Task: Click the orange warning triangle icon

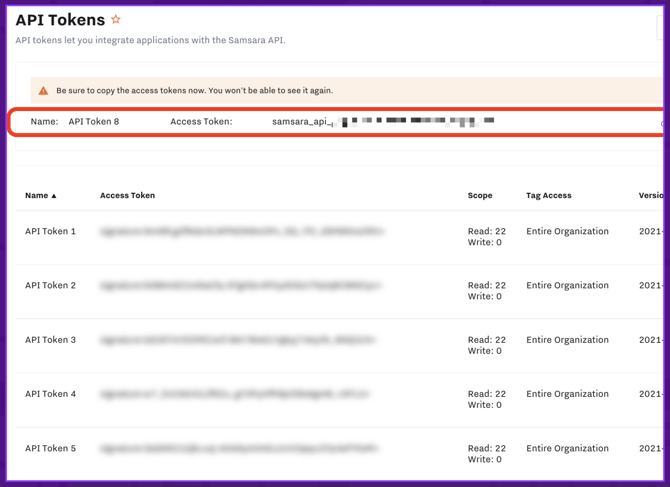Action: point(43,91)
